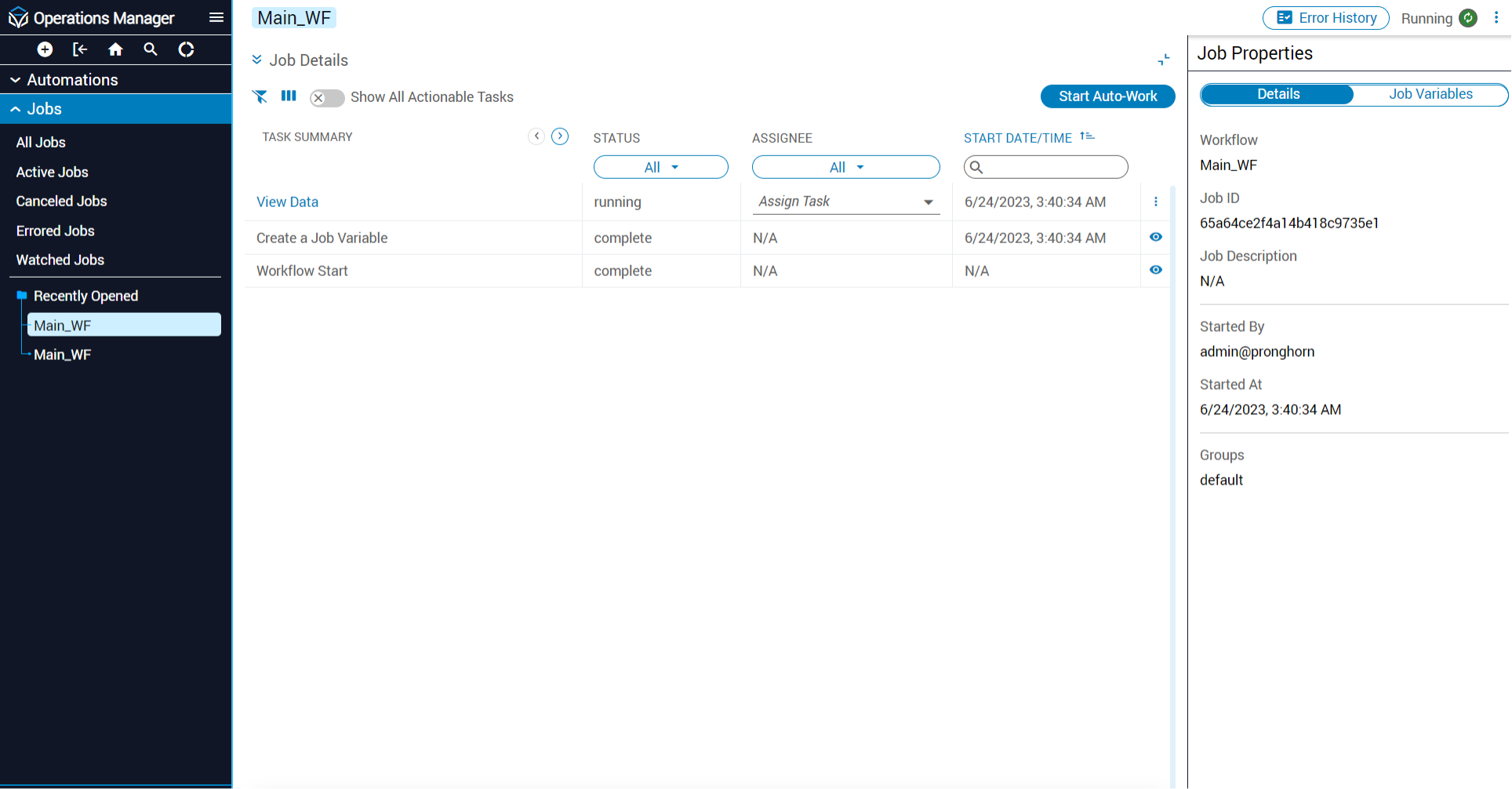
Task: Click the refresh circle icon in sidebar
Action: [186, 49]
